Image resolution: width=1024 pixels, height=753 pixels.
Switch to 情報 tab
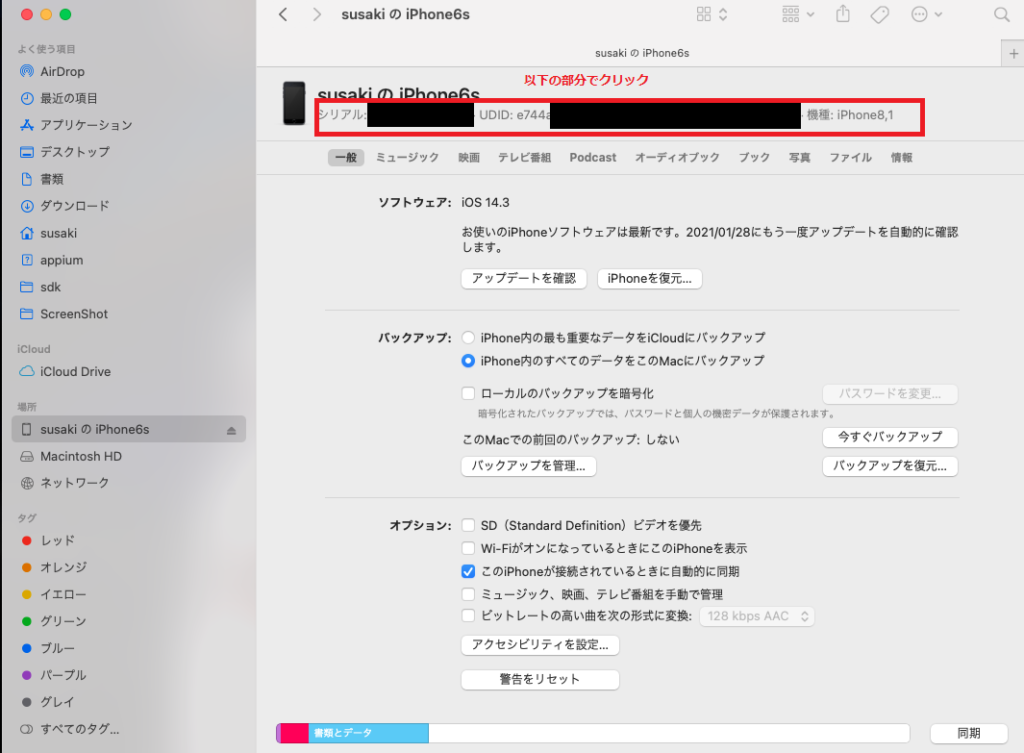tap(902, 157)
